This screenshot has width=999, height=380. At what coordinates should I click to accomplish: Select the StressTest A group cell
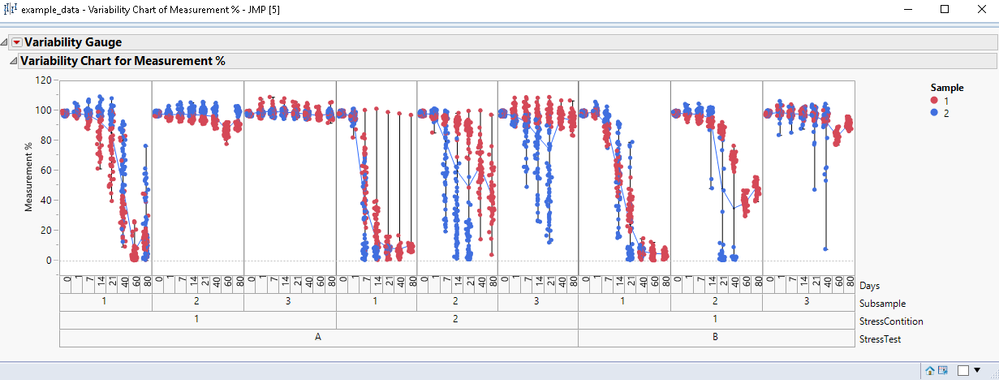319,338
